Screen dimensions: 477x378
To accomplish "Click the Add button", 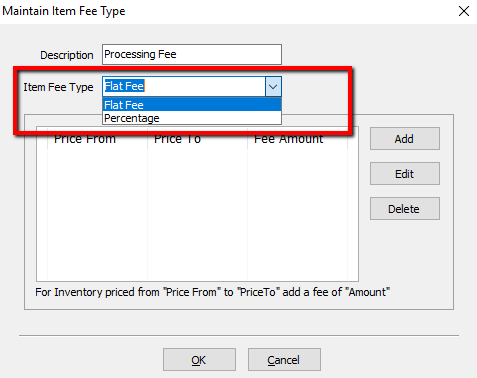I will click(x=405, y=139).
